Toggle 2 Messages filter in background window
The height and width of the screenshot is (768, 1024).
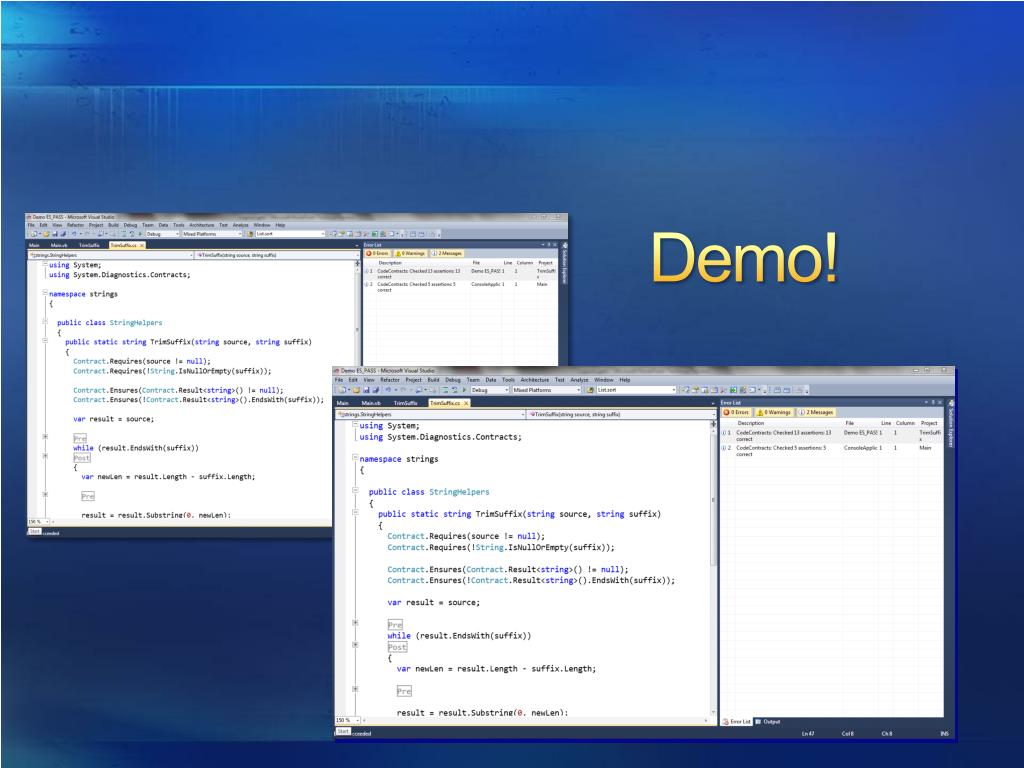(447, 253)
